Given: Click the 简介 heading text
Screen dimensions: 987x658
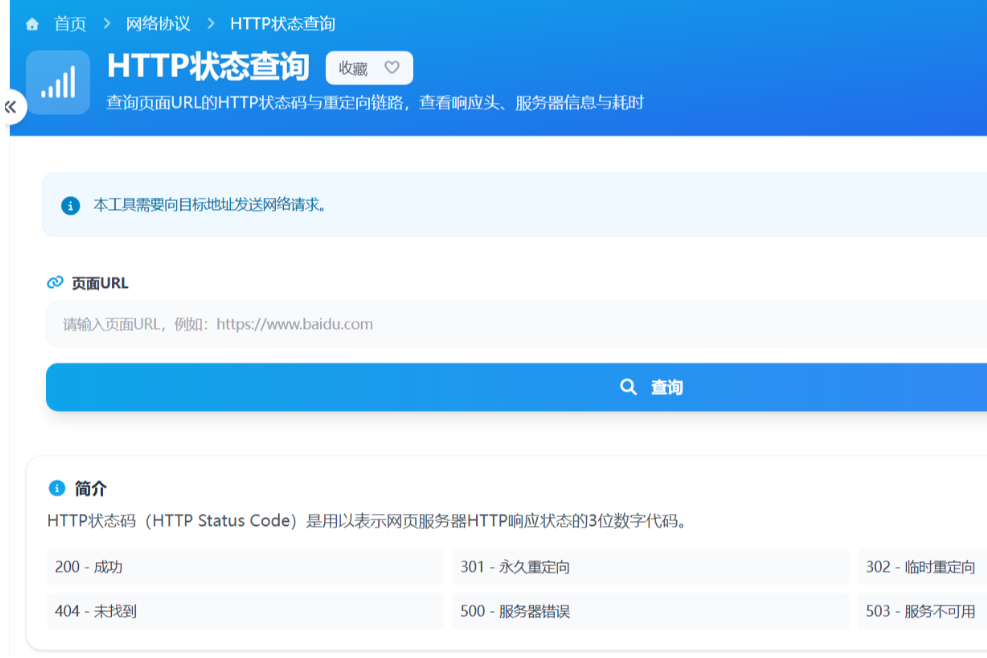Looking at the screenshot, I should click(x=91, y=489).
